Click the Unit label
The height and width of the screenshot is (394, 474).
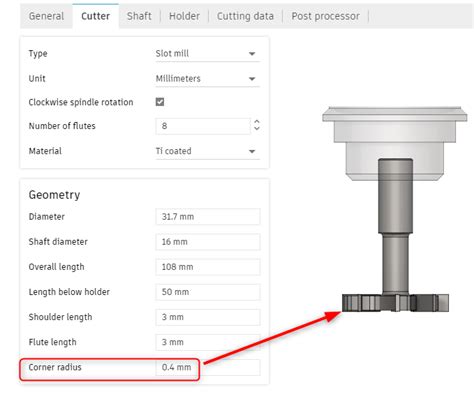click(x=37, y=79)
